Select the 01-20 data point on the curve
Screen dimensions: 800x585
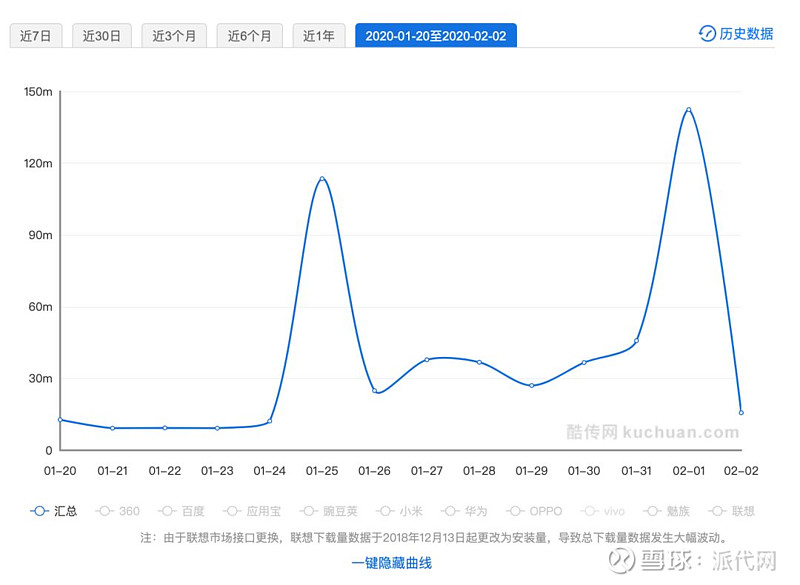(x=60, y=420)
